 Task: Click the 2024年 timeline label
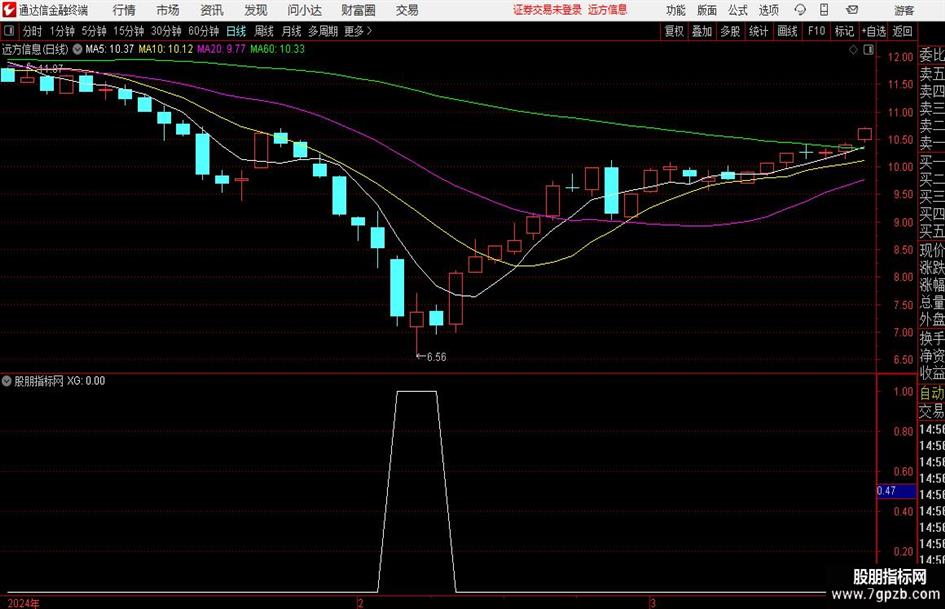pos(24,603)
